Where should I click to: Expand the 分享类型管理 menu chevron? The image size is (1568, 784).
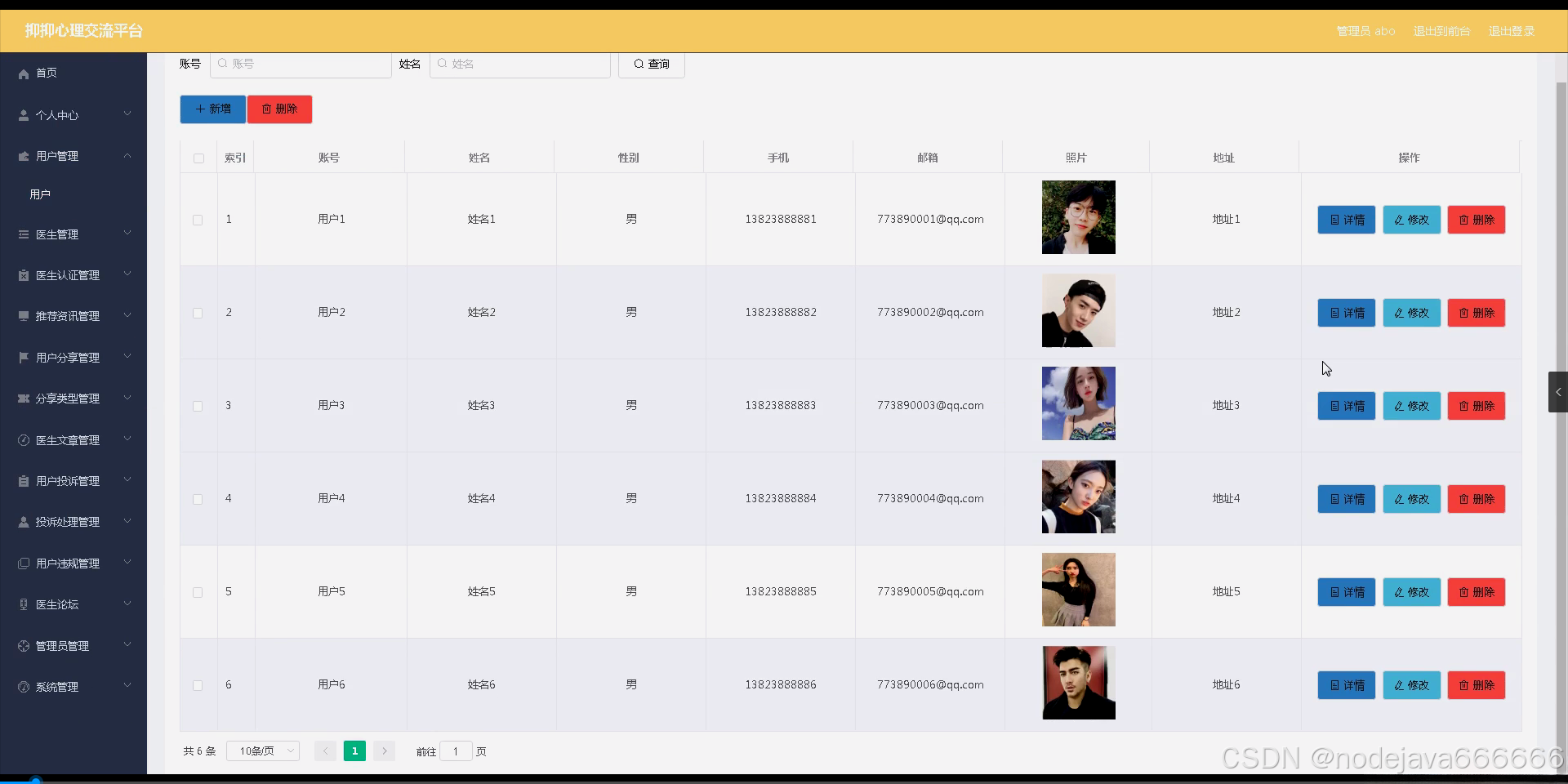[x=127, y=398]
